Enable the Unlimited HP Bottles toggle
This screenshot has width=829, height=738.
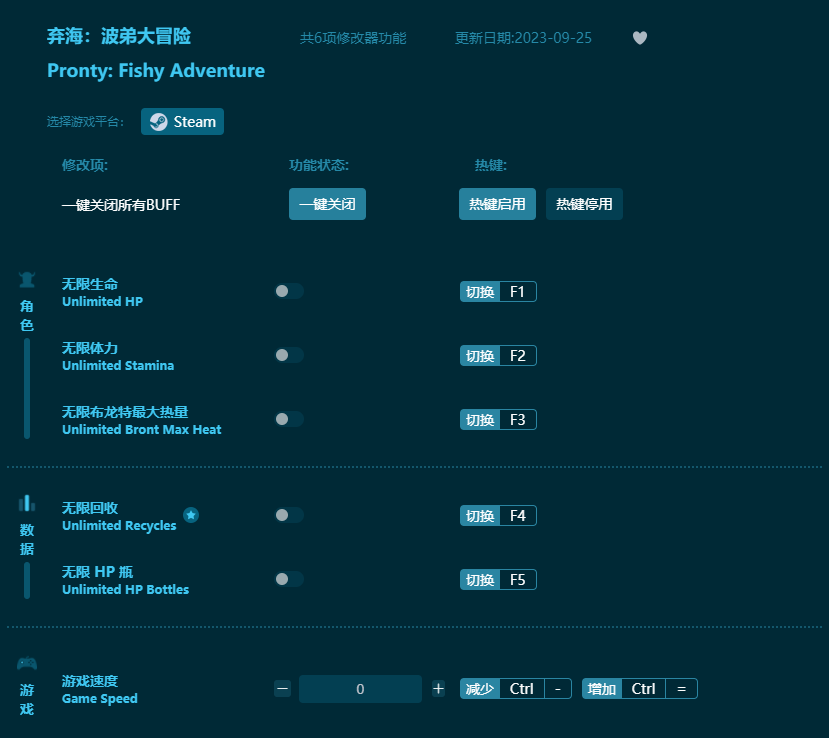click(x=288, y=579)
